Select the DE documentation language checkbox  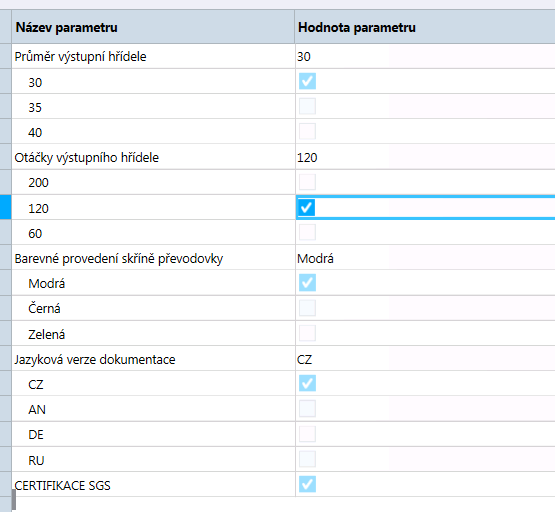click(307, 434)
